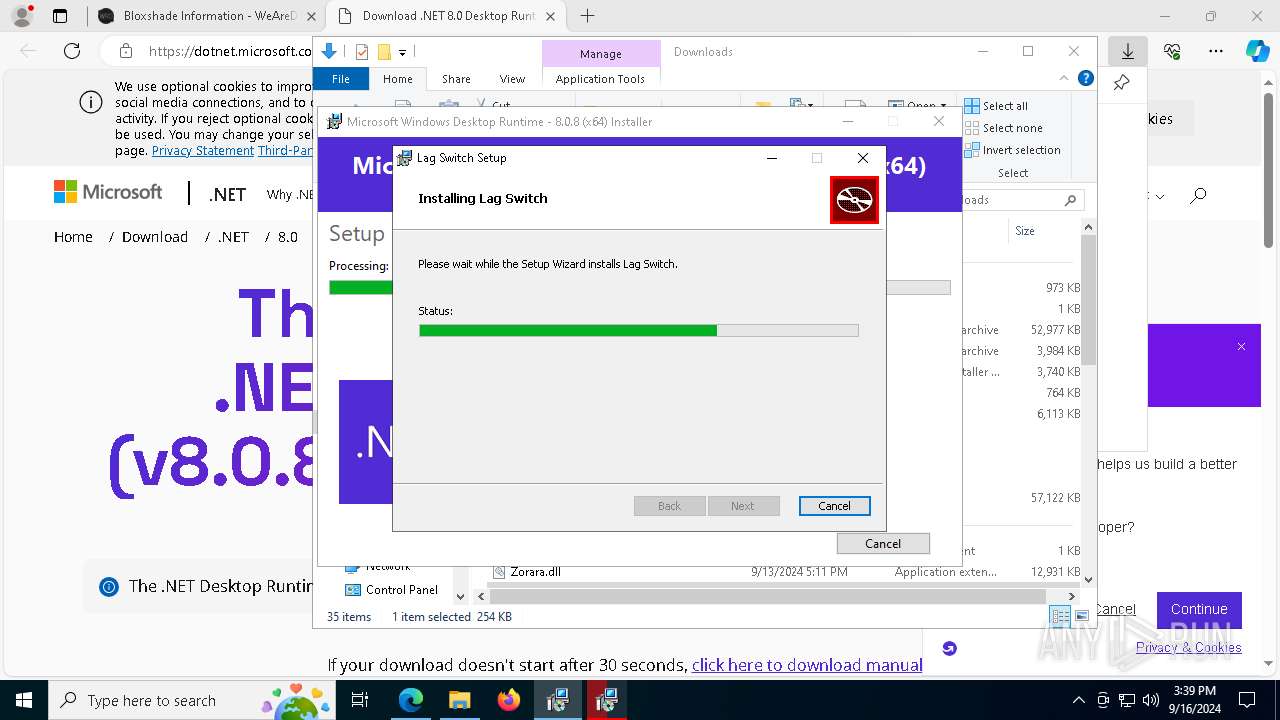This screenshot has height=720, width=1280.
Task: Click 'click here to download manually' link
Action: pyautogui.click(x=807, y=665)
